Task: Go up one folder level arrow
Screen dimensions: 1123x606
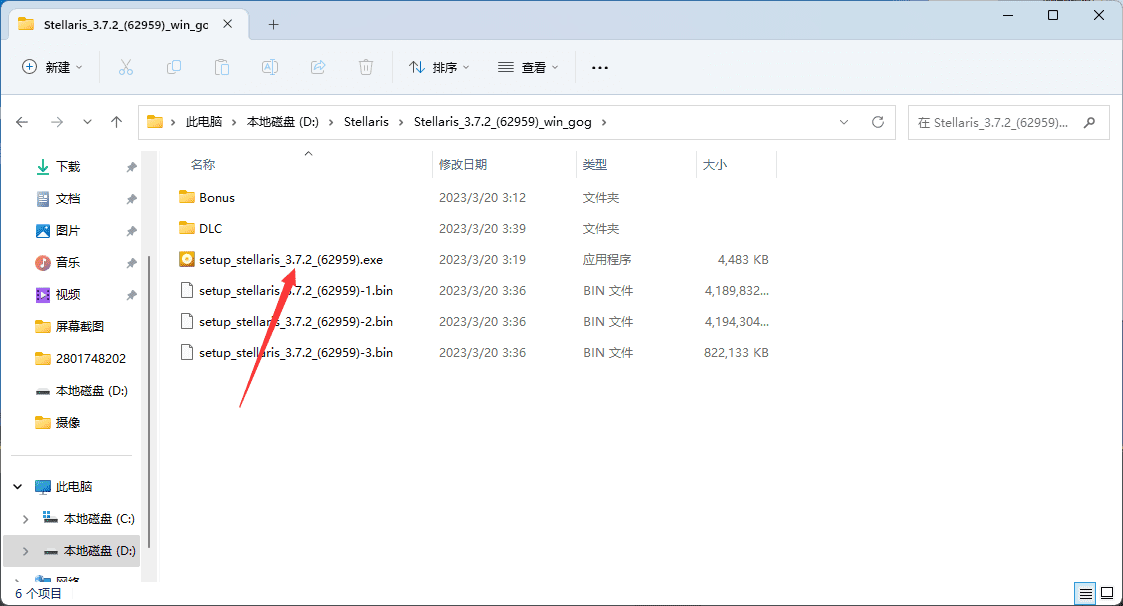Action: pos(117,122)
